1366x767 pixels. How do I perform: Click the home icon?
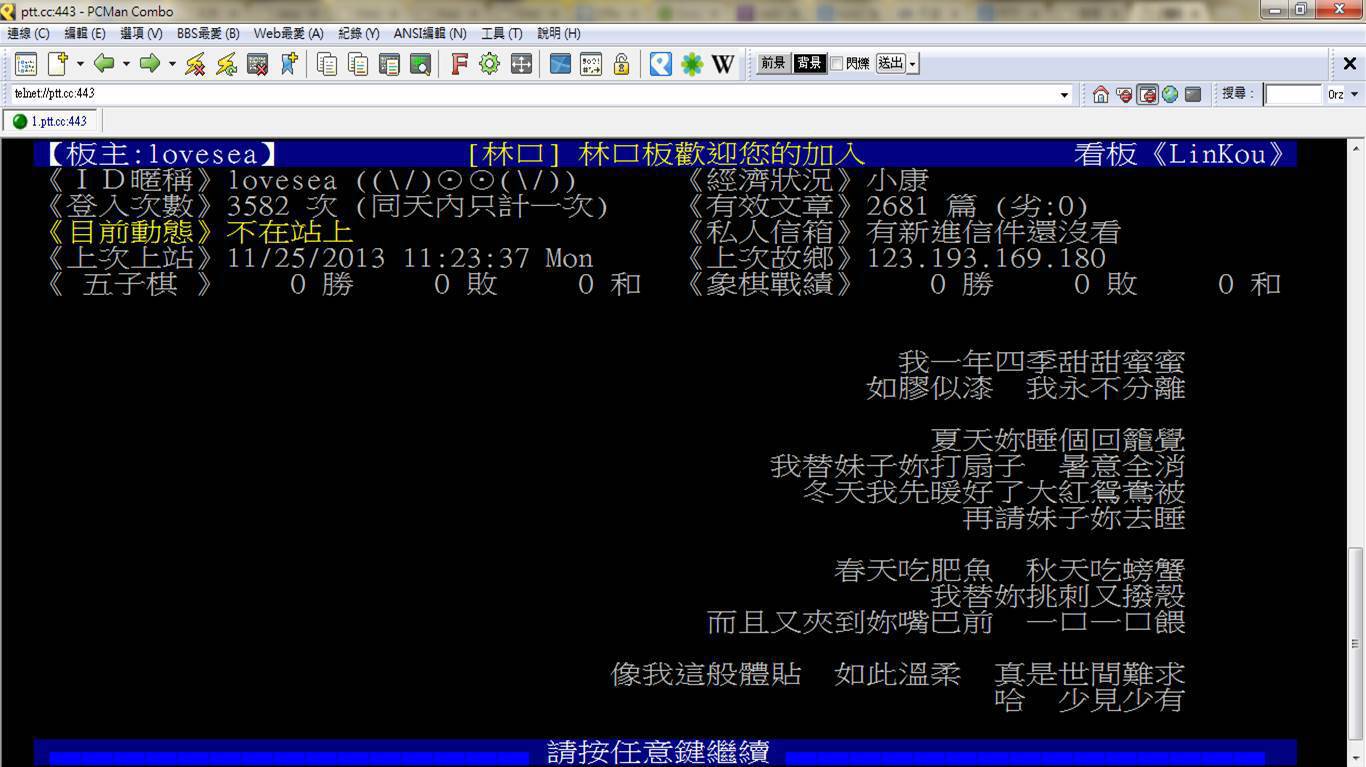coord(1100,94)
